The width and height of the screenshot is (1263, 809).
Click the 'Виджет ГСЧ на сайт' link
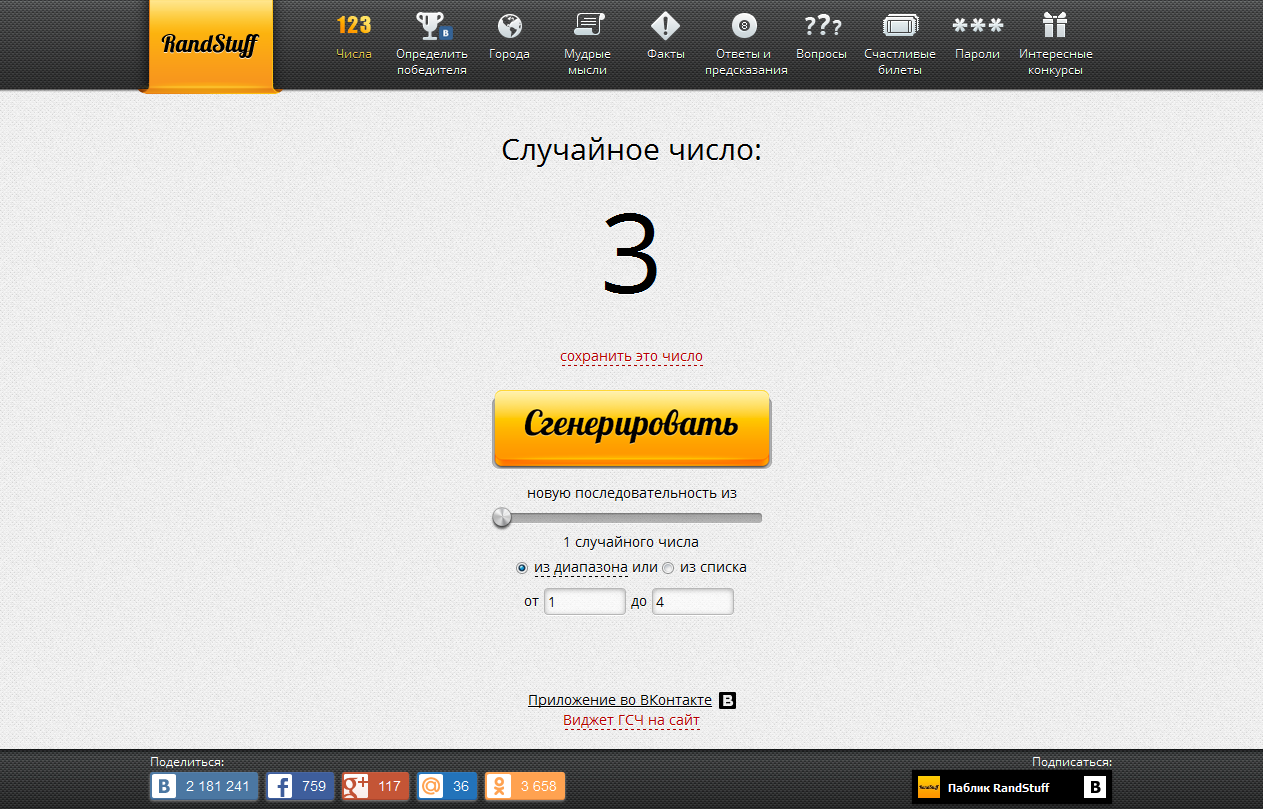point(631,720)
